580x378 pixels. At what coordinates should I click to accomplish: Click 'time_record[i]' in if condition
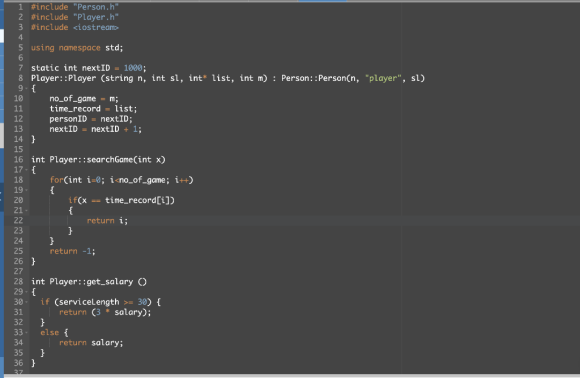pyautogui.click(x=137, y=200)
